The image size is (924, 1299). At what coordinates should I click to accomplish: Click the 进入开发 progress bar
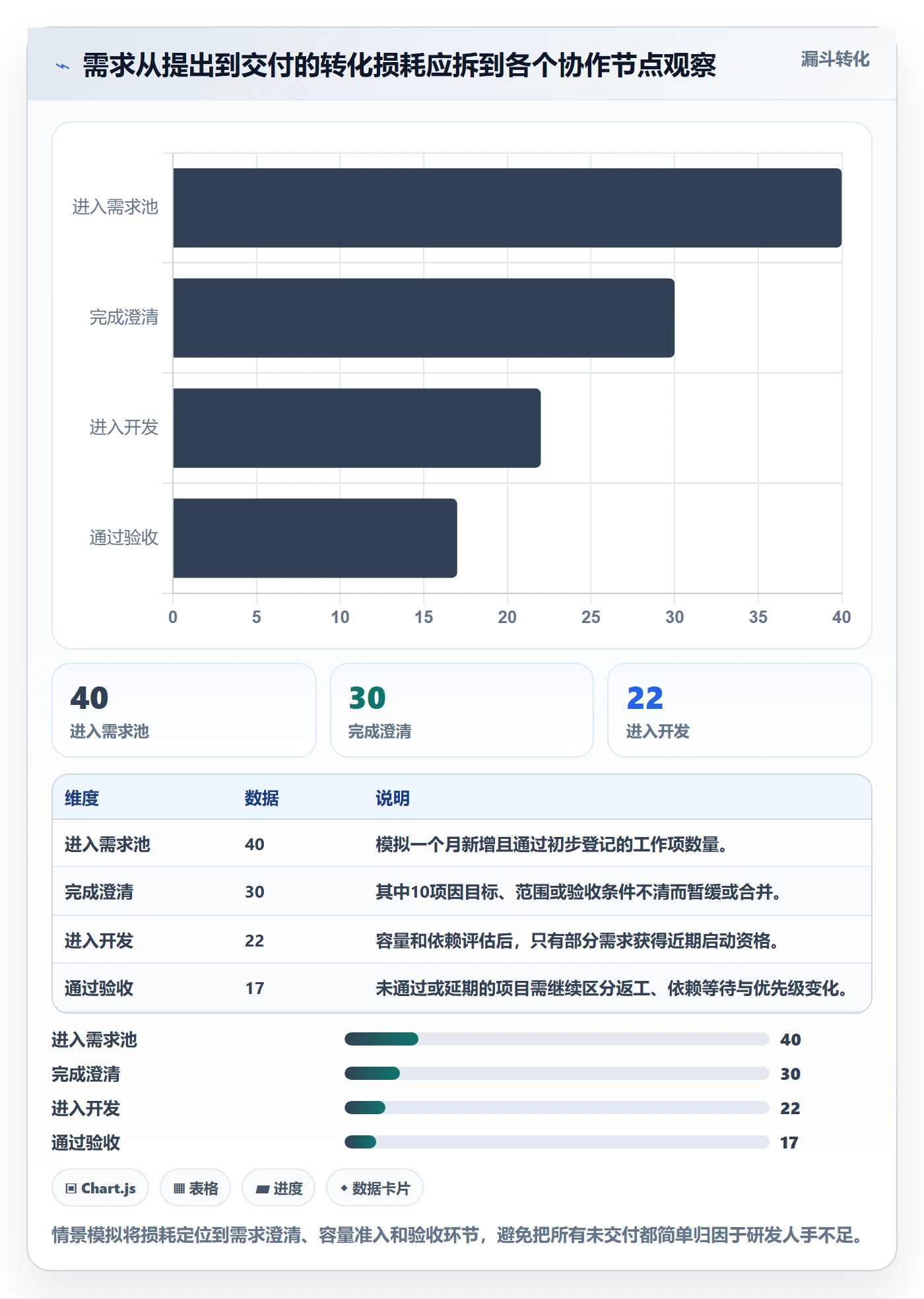click(557, 1108)
